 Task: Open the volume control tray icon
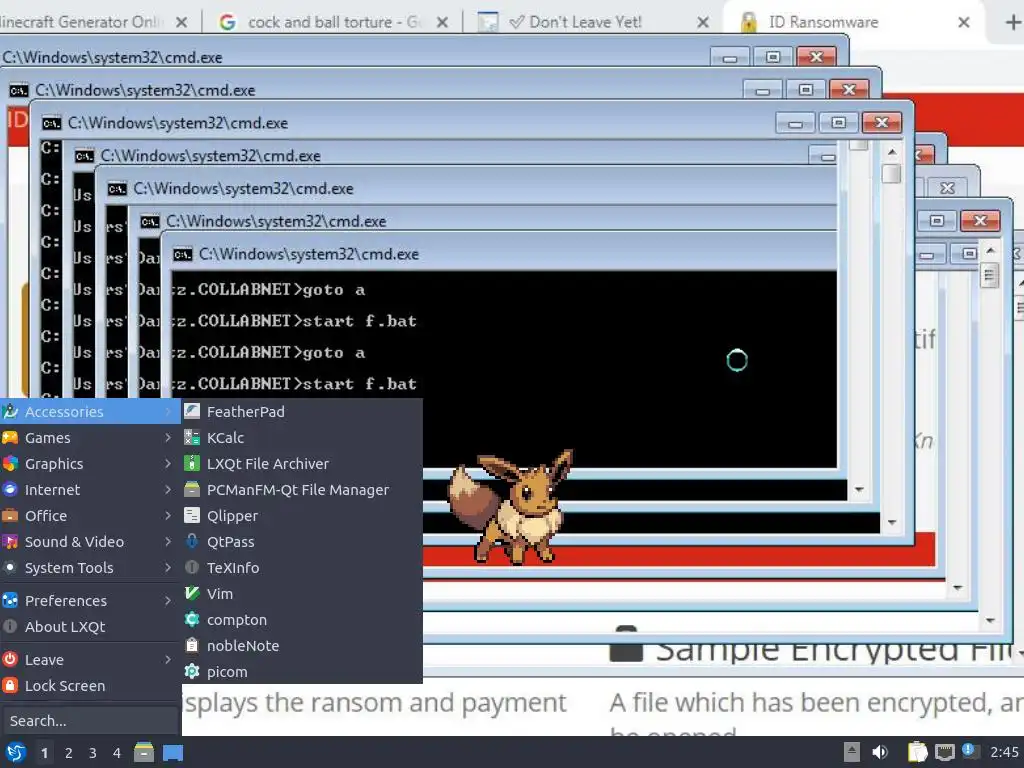point(880,752)
